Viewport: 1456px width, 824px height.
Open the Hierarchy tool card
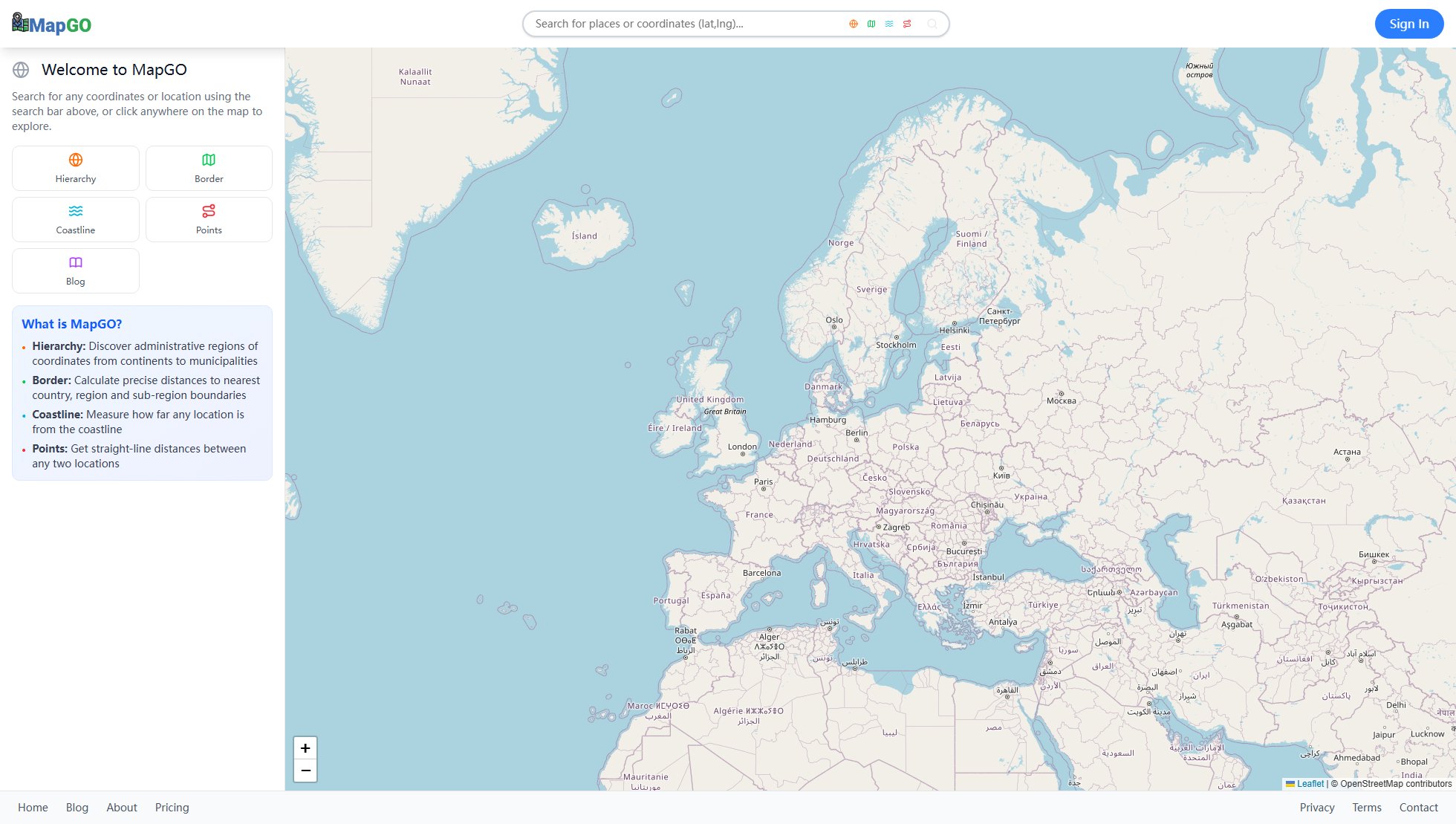tap(76, 168)
